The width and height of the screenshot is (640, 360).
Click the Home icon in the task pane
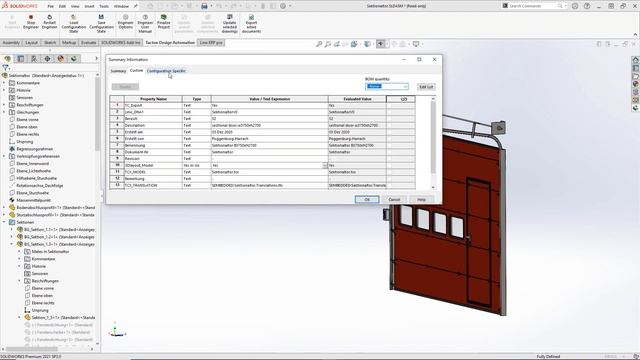click(636, 60)
